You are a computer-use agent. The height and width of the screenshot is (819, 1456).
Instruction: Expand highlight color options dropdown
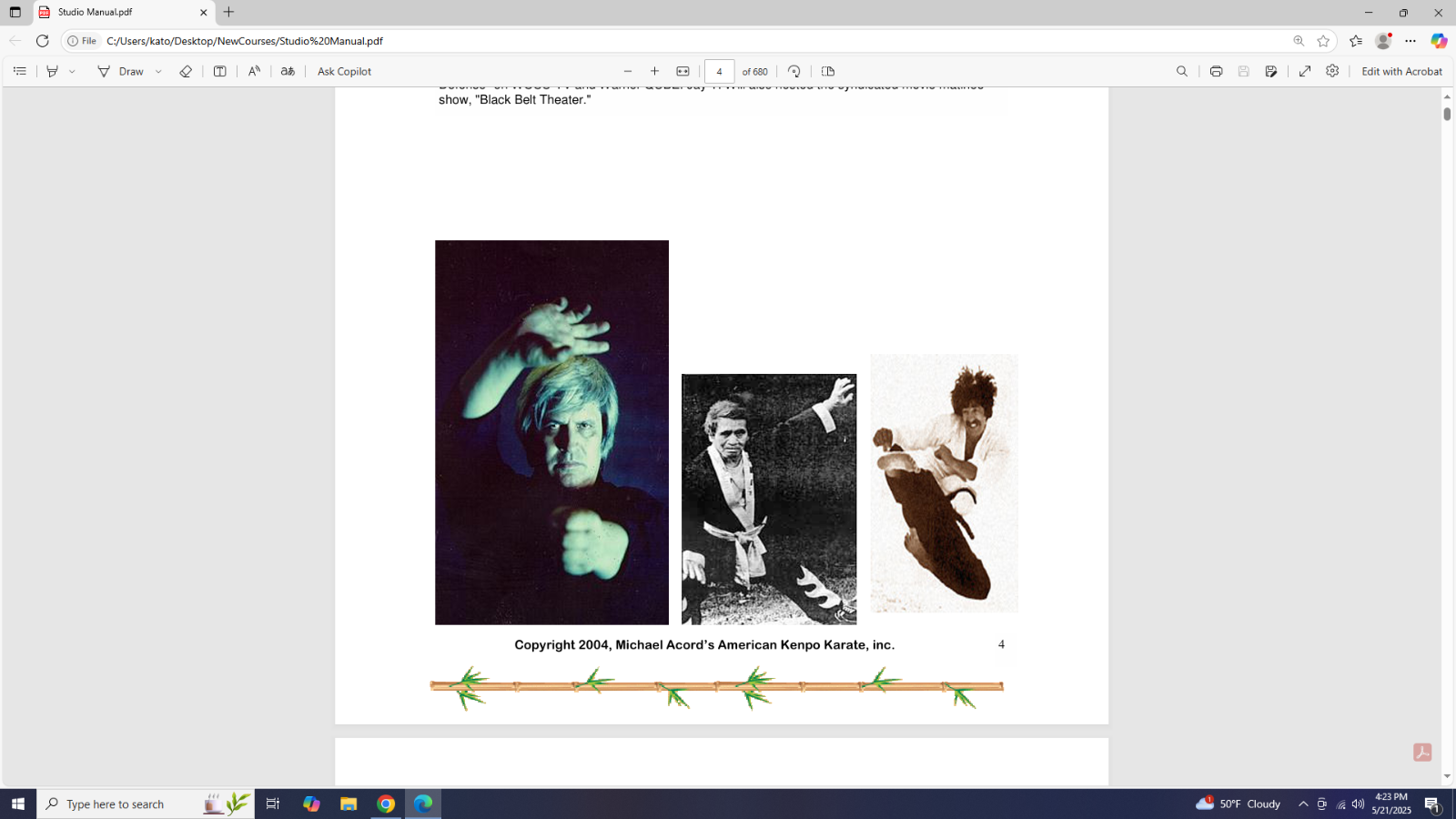click(72, 71)
